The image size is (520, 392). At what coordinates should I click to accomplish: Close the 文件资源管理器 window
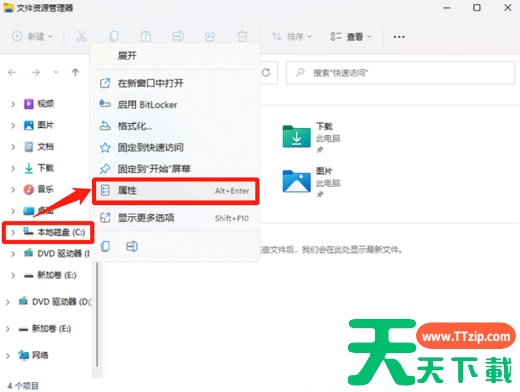pos(508,8)
